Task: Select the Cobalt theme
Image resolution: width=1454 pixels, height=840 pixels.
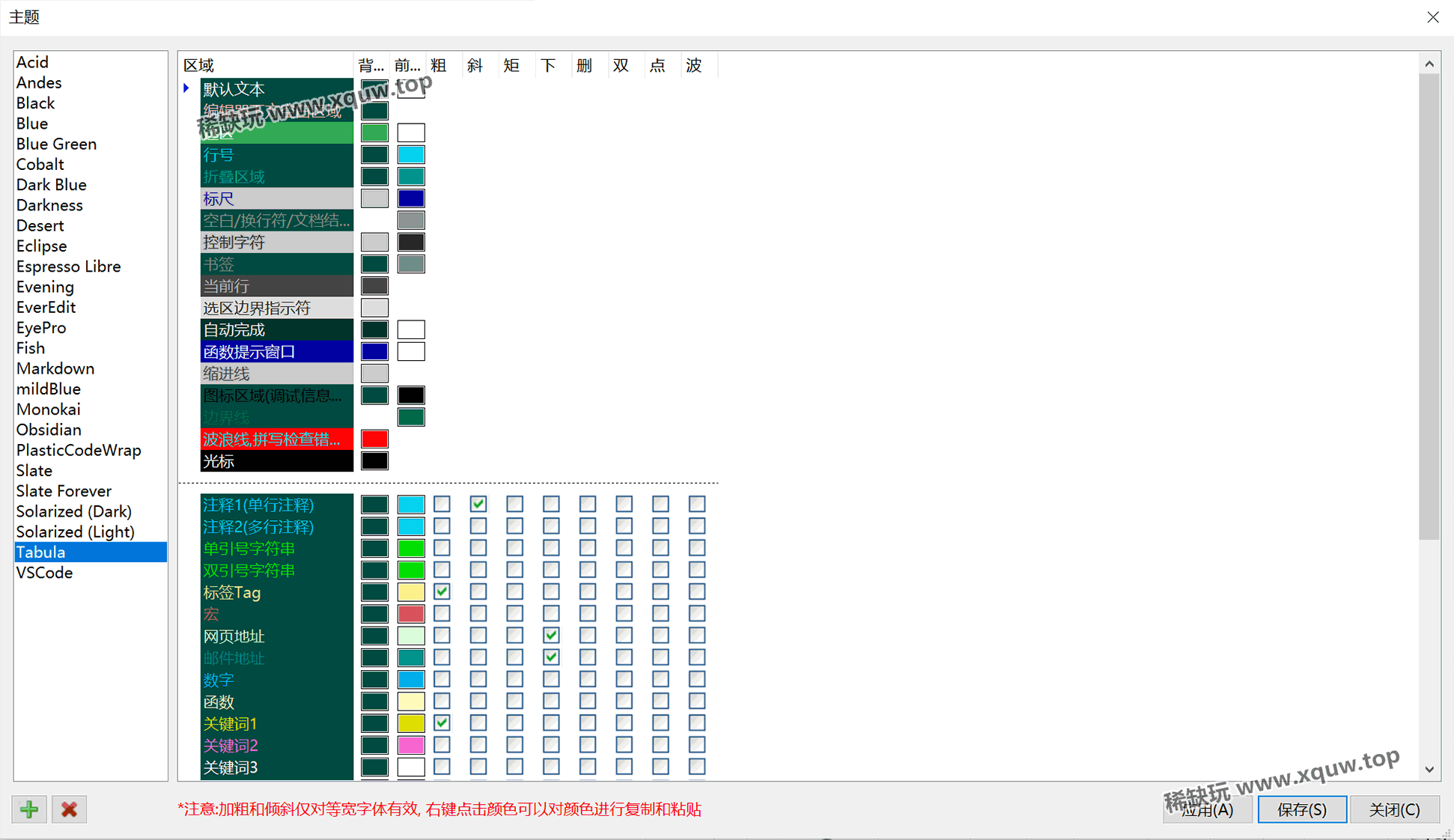Action: pos(91,165)
